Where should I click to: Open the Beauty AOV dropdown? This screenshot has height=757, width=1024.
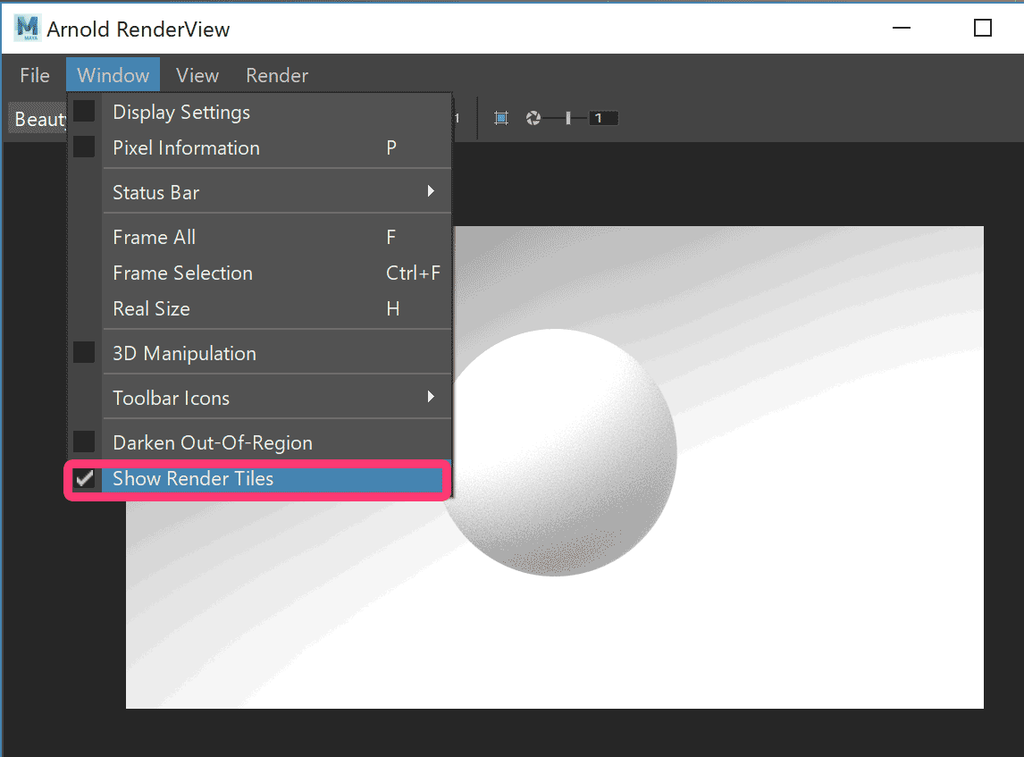click(x=38, y=119)
